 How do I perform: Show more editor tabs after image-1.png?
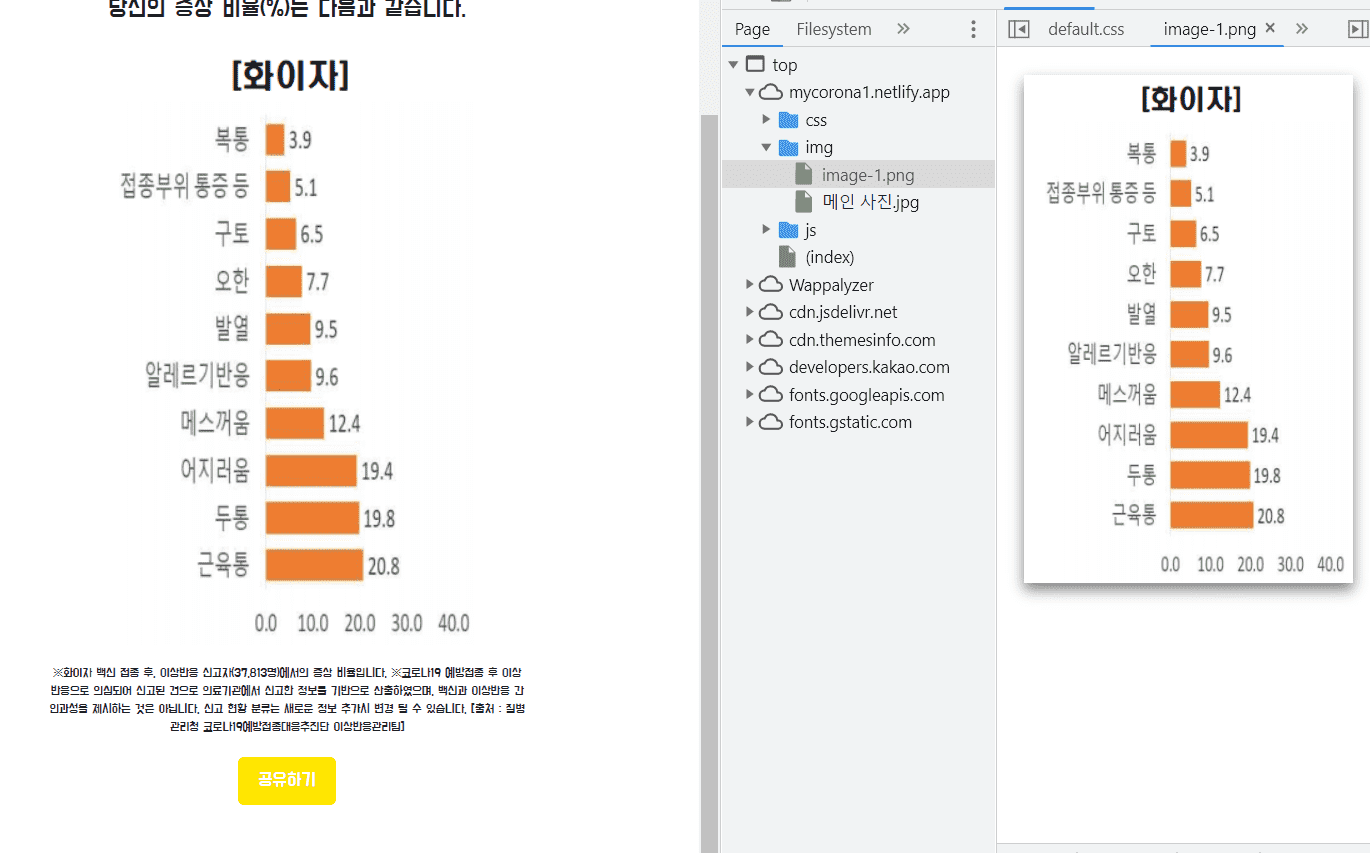click(1301, 29)
